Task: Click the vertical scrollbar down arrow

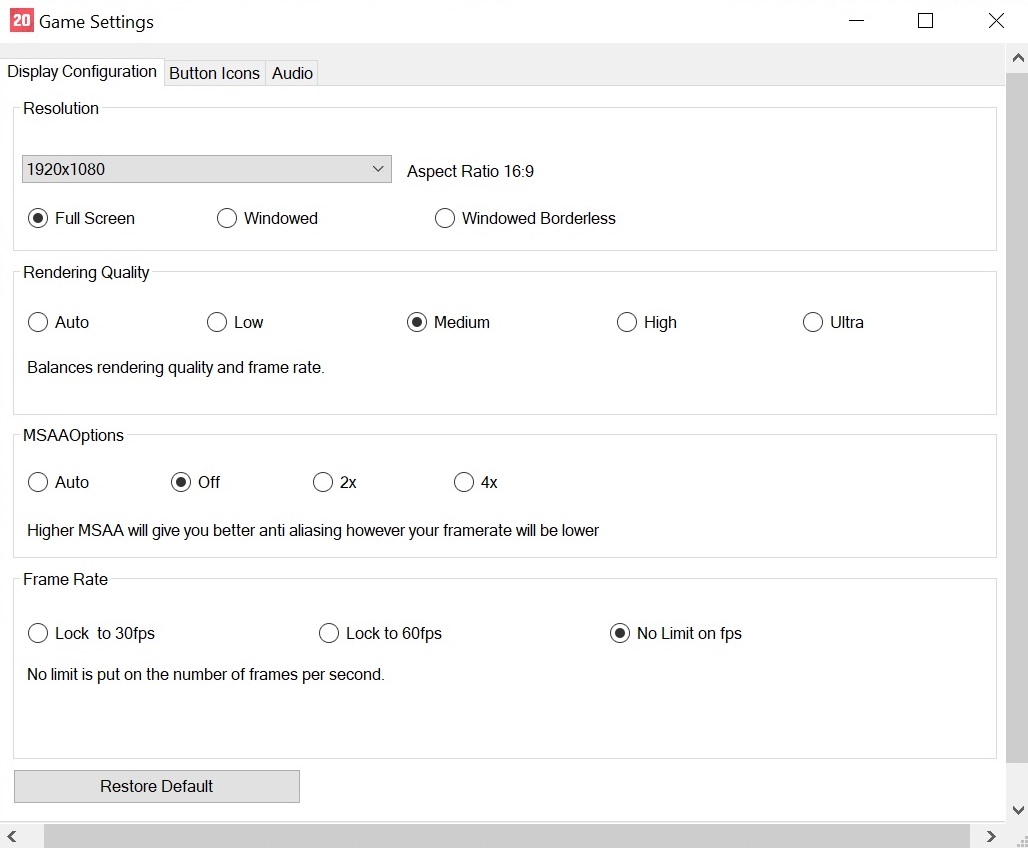Action: (1018, 810)
